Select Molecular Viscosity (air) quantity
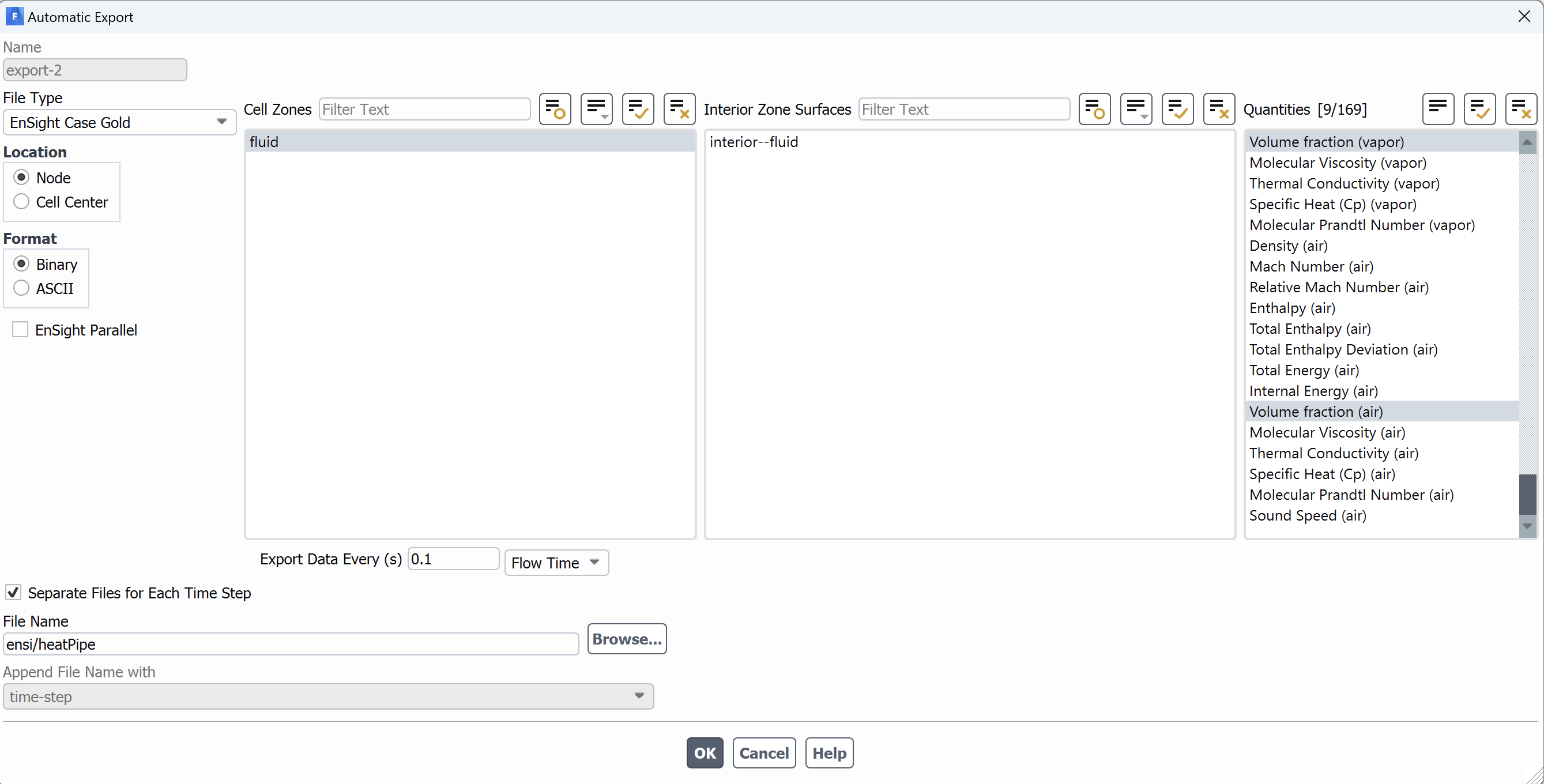The width and height of the screenshot is (1544, 784). 1382,433
